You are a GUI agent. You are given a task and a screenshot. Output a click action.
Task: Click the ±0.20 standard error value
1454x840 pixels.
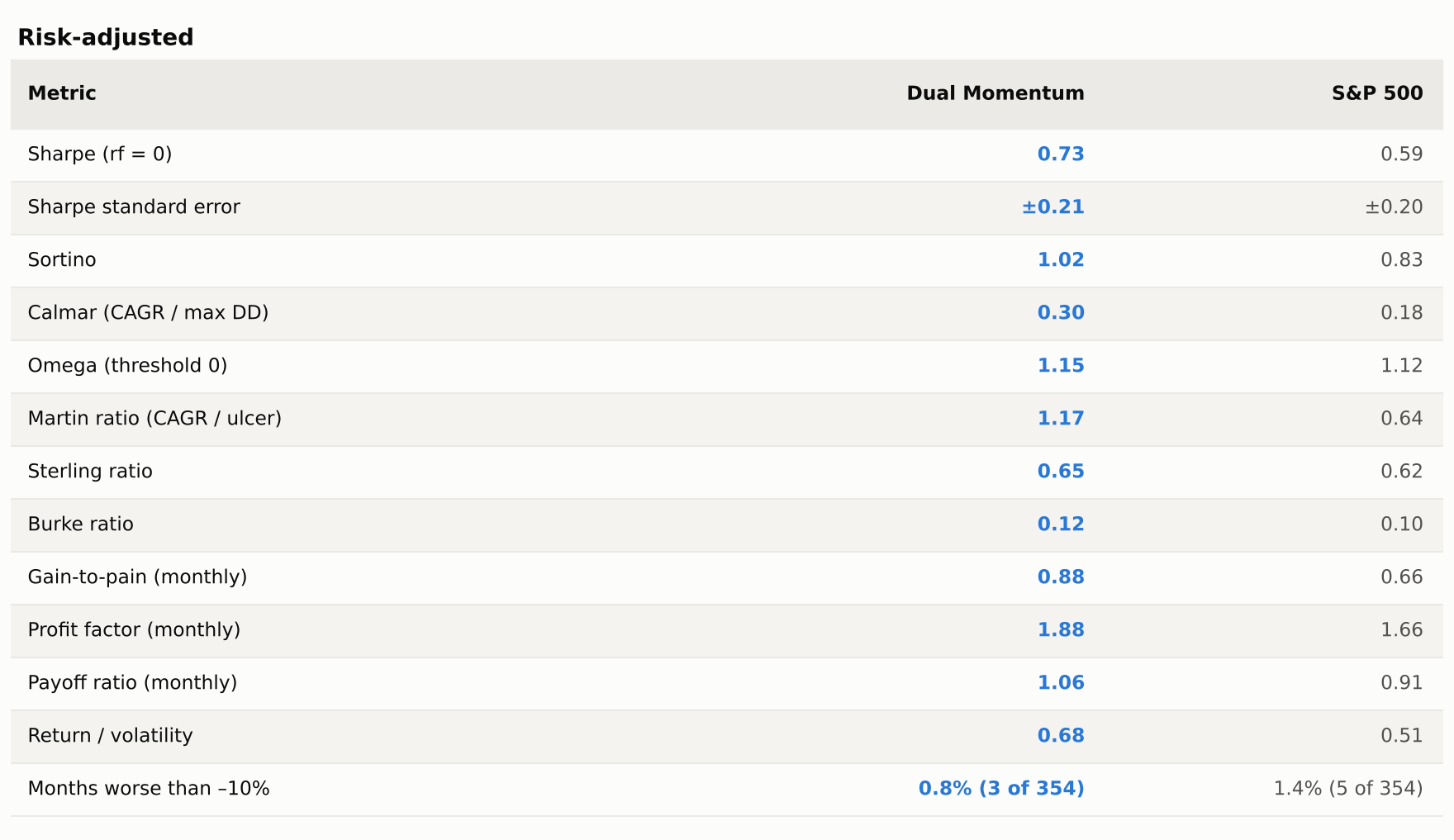pos(1394,207)
